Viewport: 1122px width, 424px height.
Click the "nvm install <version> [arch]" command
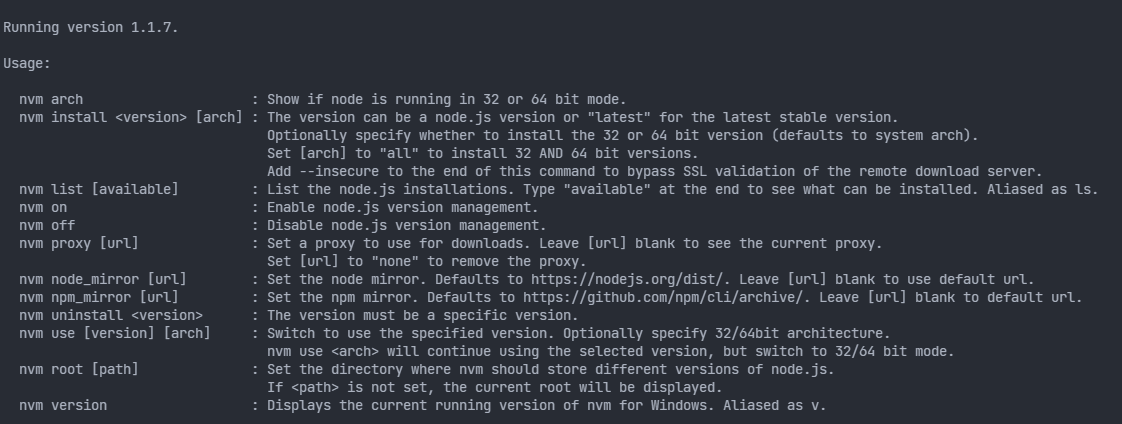[x=130, y=117]
